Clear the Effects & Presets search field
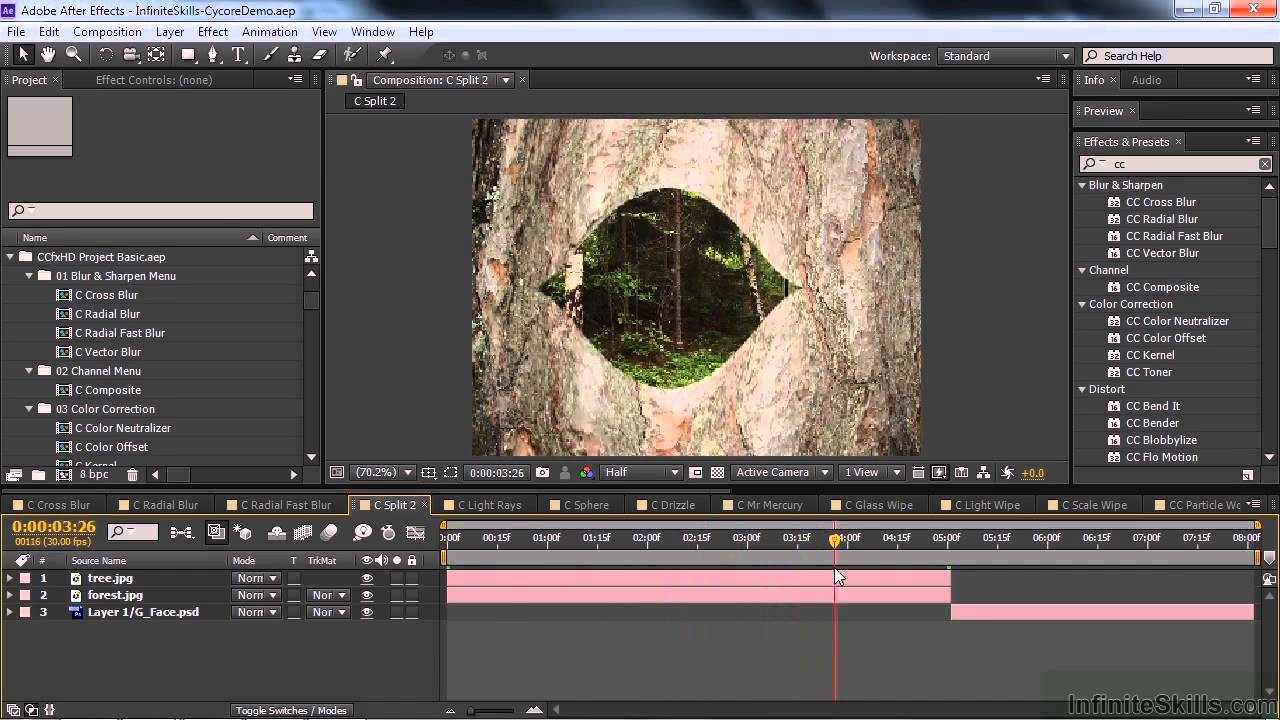Image resolution: width=1280 pixels, height=720 pixels. (x=1265, y=164)
